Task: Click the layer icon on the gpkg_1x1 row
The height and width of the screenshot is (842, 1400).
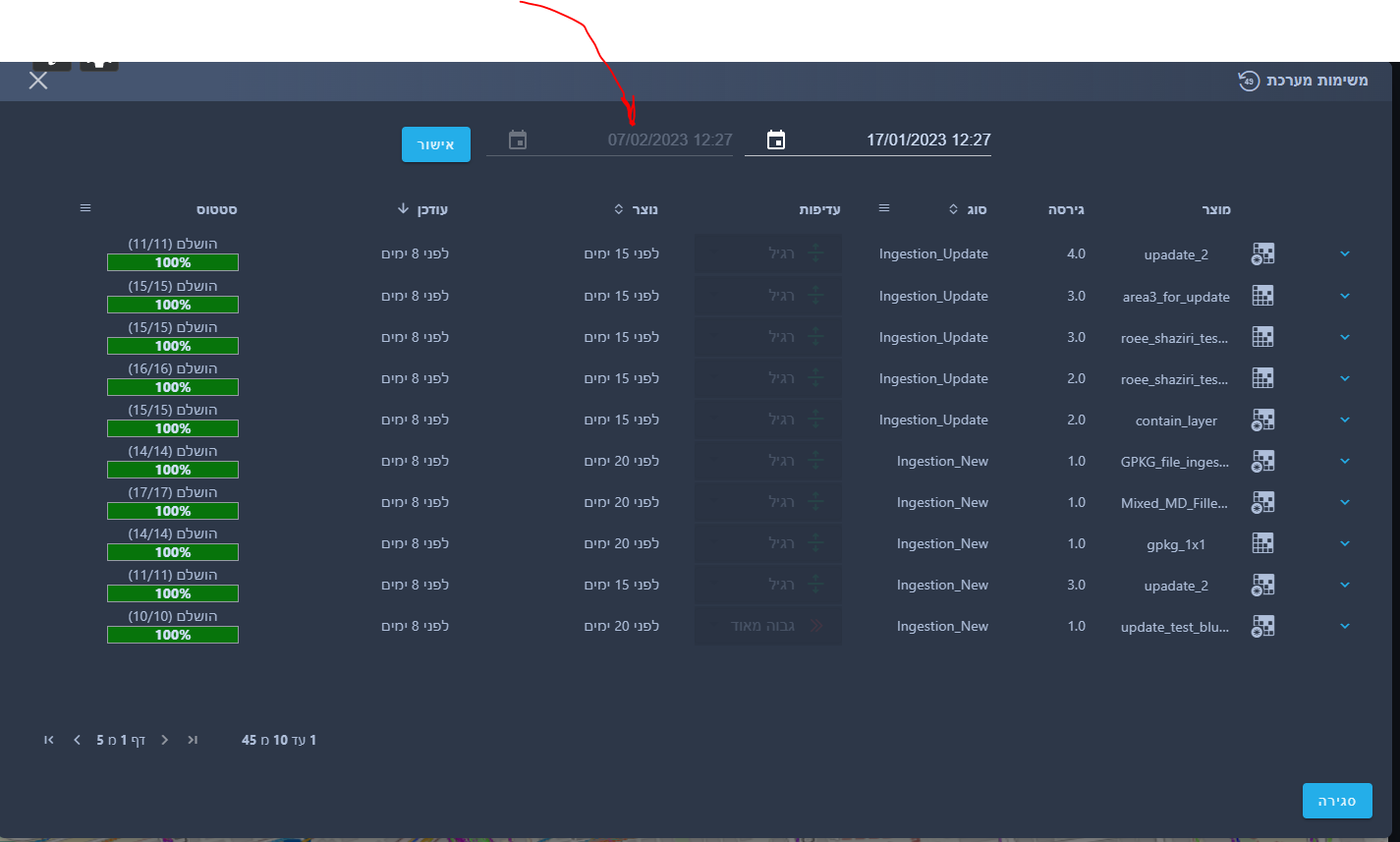Action: [1262, 543]
